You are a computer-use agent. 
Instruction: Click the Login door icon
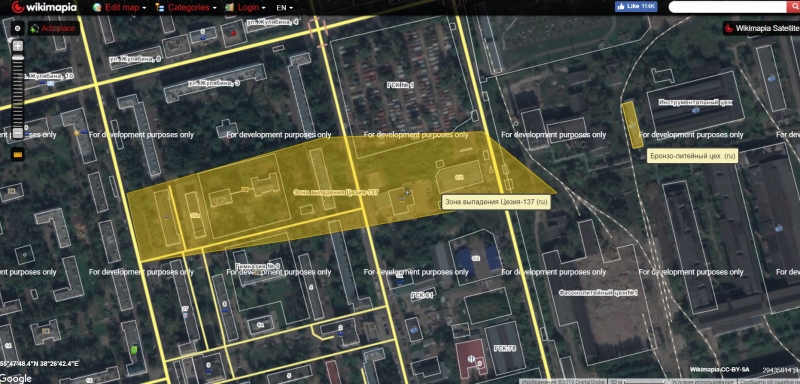[230, 8]
